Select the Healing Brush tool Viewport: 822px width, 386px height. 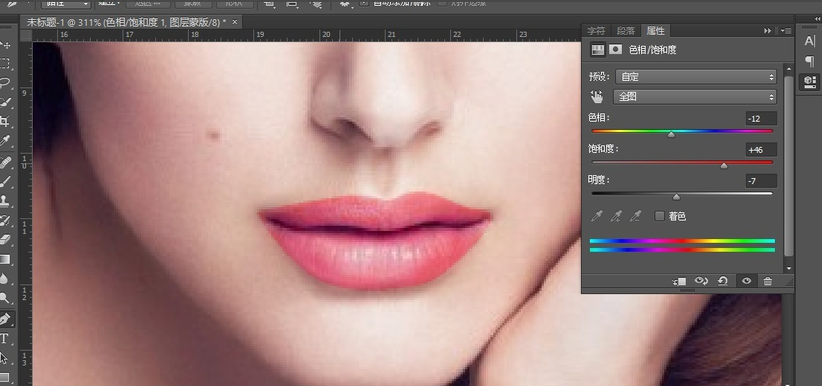5,163
